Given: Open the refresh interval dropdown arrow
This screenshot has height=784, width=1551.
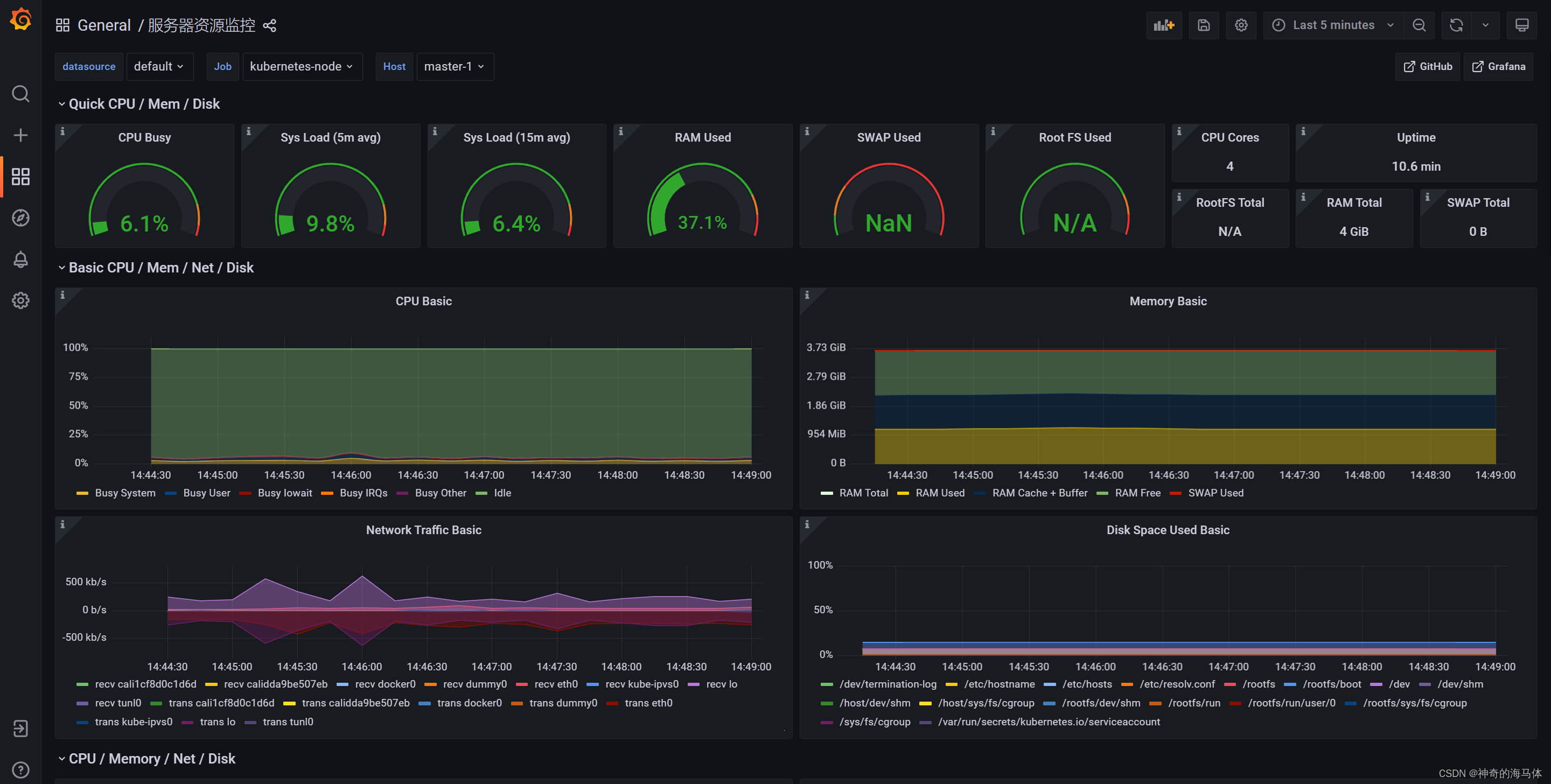Looking at the screenshot, I should click(1485, 25).
